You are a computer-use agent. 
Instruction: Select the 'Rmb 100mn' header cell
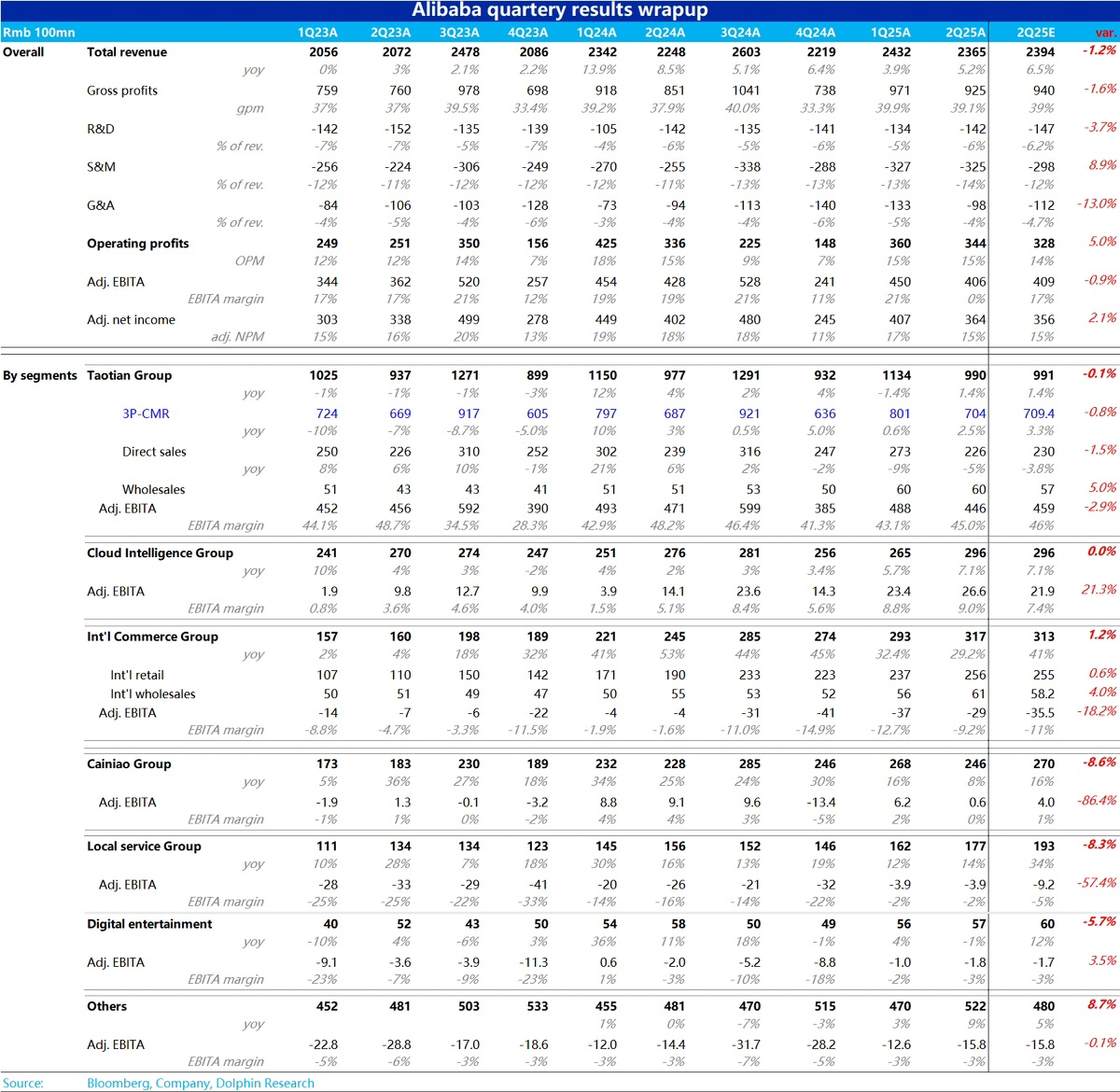click(x=39, y=33)
